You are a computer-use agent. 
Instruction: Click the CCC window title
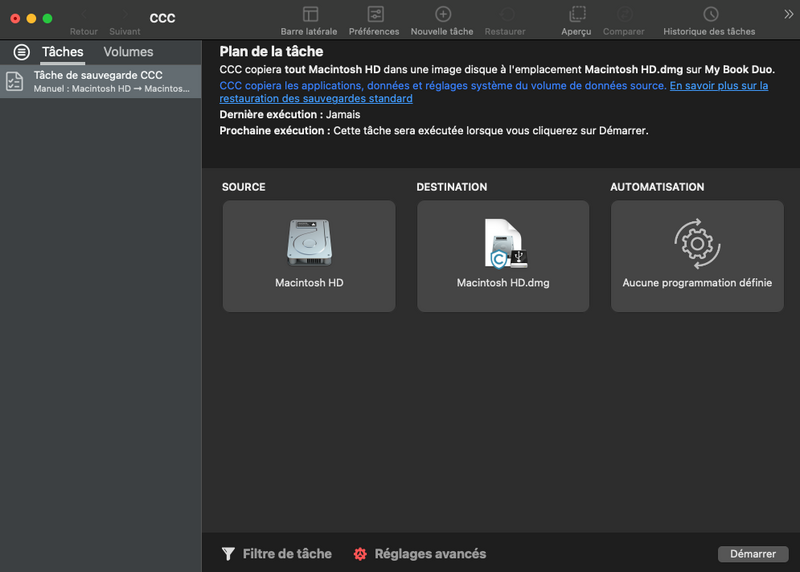click(162, 18)
